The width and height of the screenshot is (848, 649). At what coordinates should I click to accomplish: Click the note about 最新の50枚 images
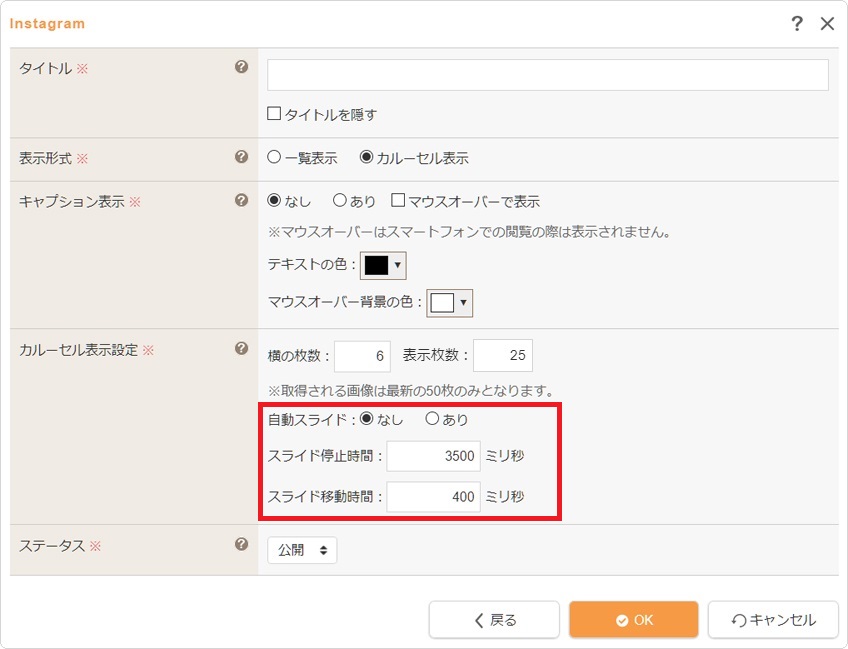411,390
